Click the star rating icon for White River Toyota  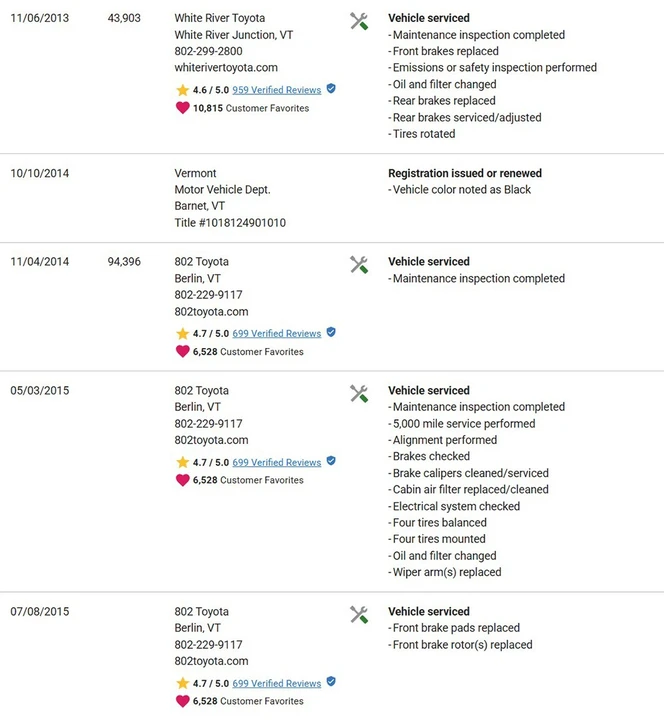point(182,90)
